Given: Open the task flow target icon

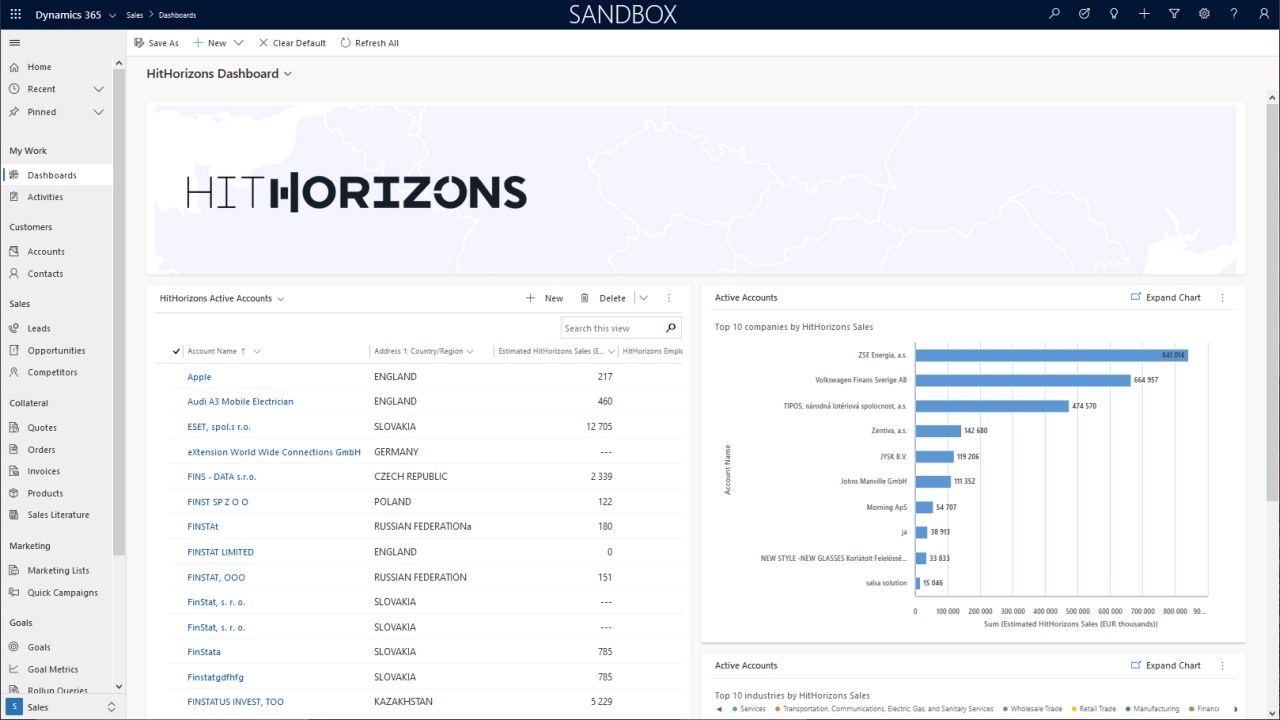Looking at the screenshot, I should 1084,14.
